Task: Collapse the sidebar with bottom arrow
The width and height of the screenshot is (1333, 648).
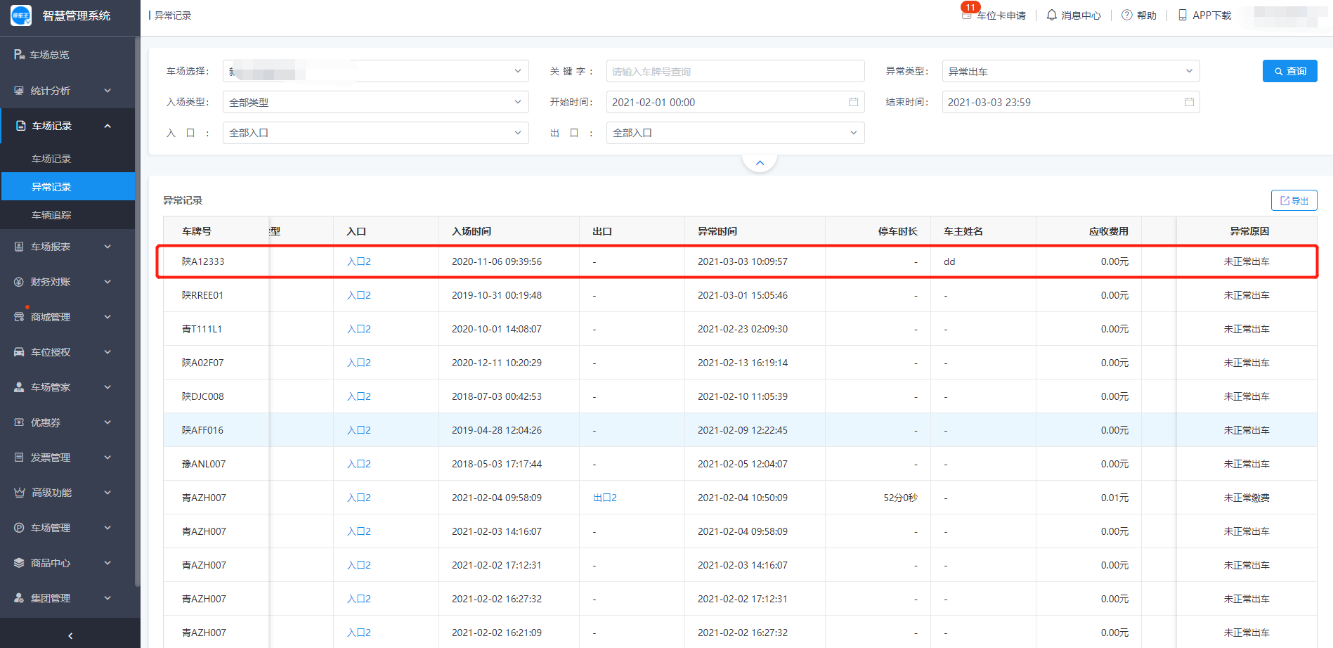Action: point(70,635)
